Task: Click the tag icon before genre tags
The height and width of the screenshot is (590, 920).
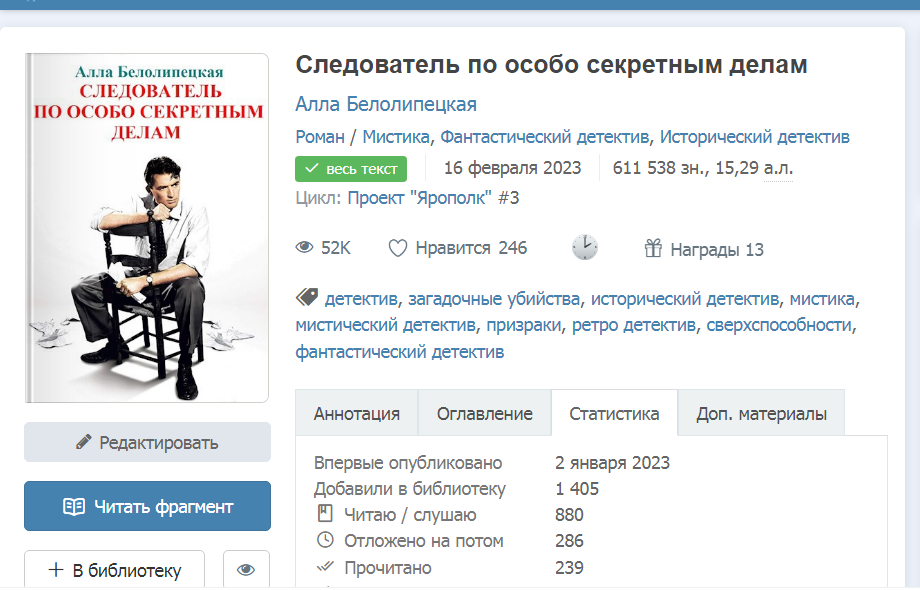Action: [307, 298]
